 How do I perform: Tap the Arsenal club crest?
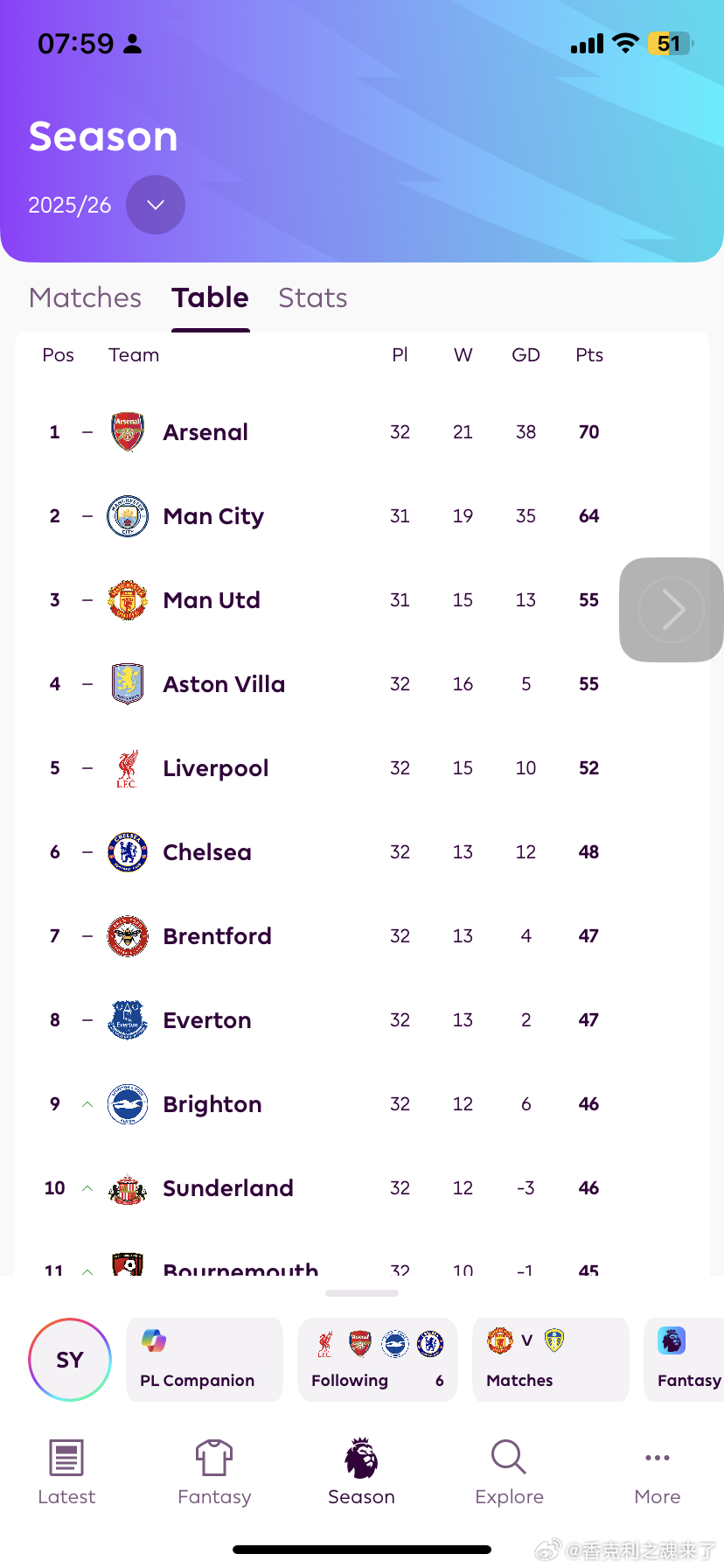pos(128,432)
